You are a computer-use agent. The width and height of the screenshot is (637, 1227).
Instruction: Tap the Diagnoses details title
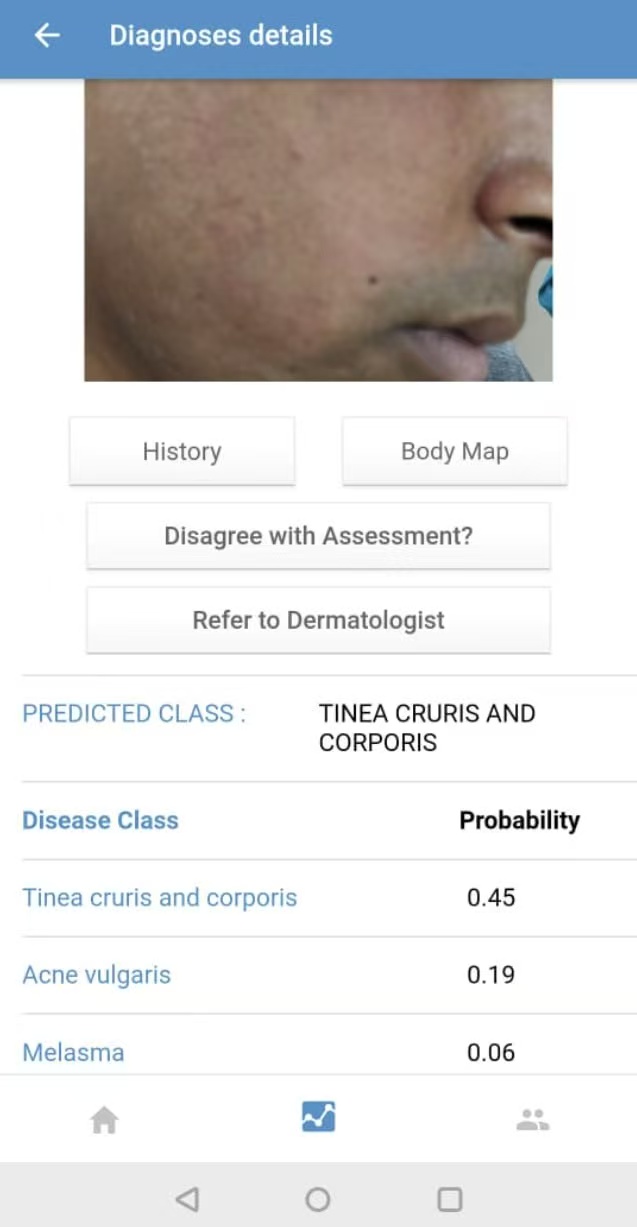click(221, 36)
